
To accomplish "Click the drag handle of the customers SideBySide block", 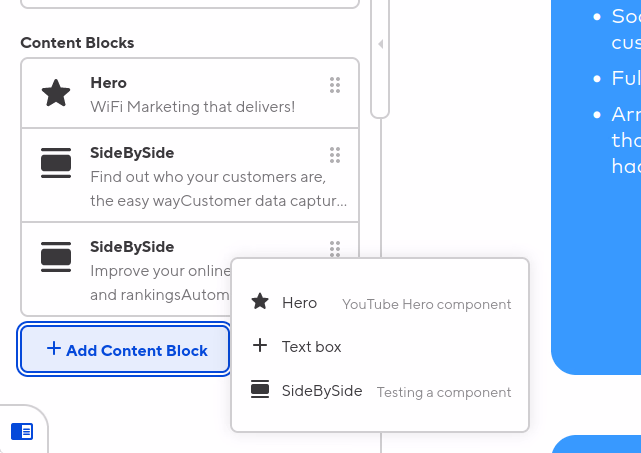I will [335, 154].
